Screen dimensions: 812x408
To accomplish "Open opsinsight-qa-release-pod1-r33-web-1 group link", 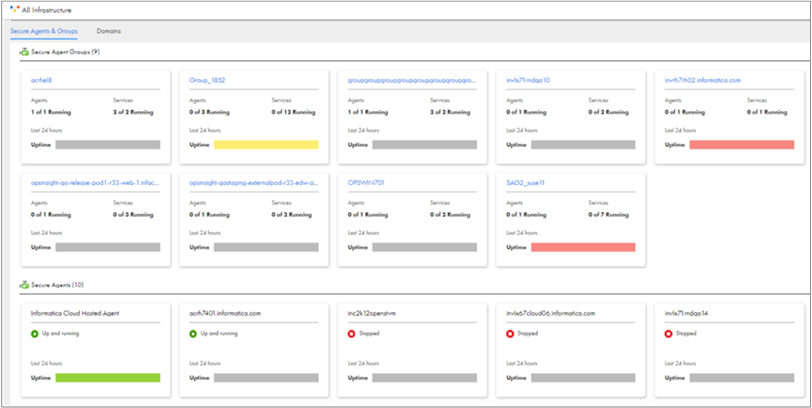I will [95, 183].
